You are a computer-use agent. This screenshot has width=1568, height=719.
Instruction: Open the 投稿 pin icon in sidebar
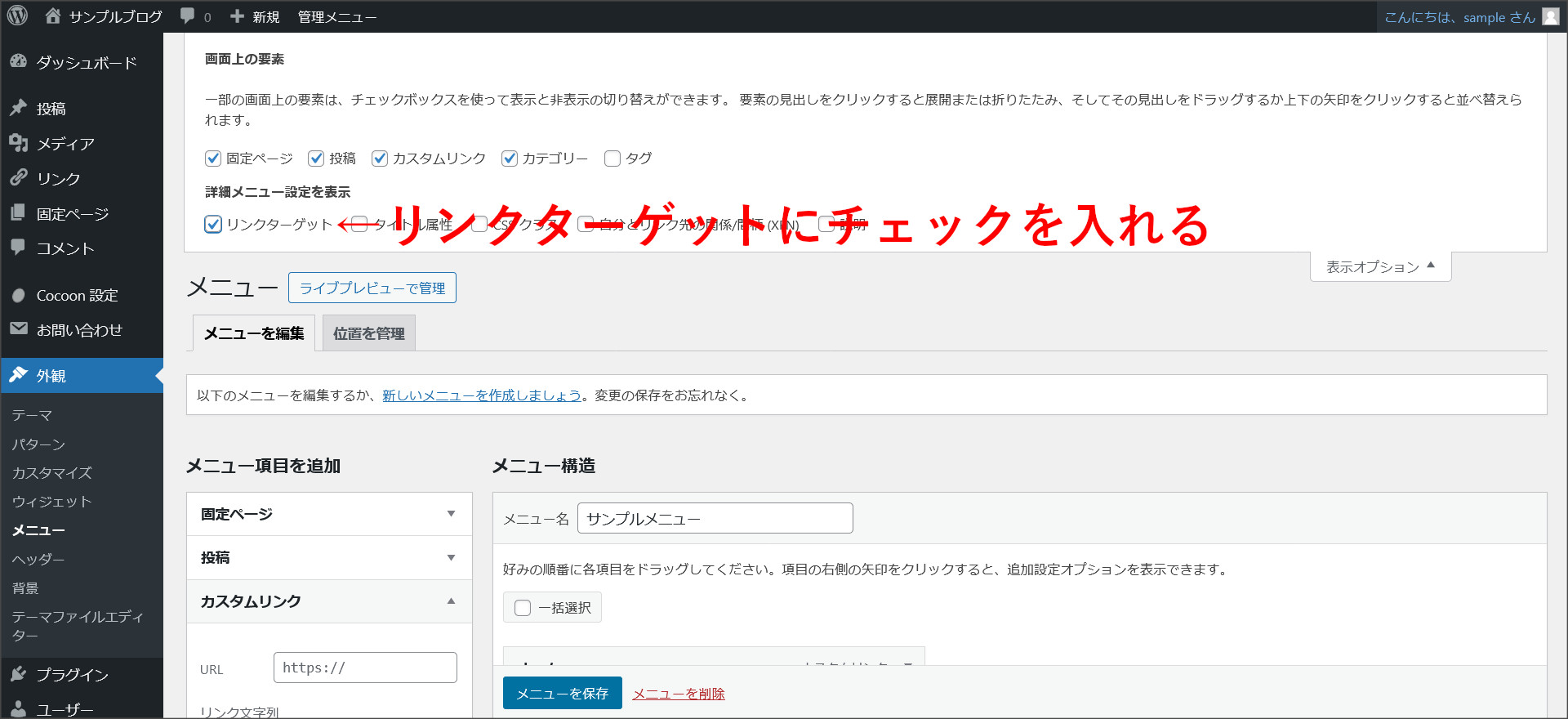click(x=18, y=108)
